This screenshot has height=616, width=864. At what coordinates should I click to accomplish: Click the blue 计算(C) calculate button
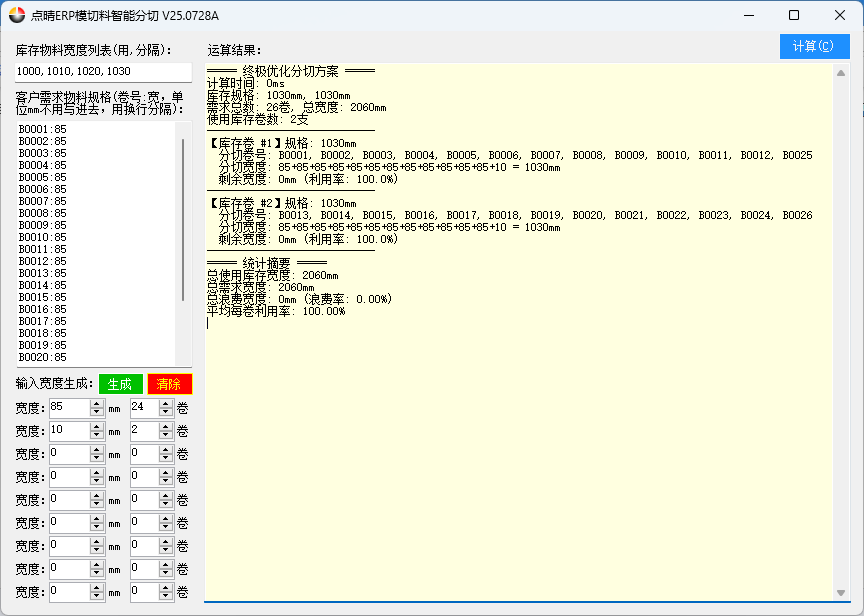pos(814,47)
